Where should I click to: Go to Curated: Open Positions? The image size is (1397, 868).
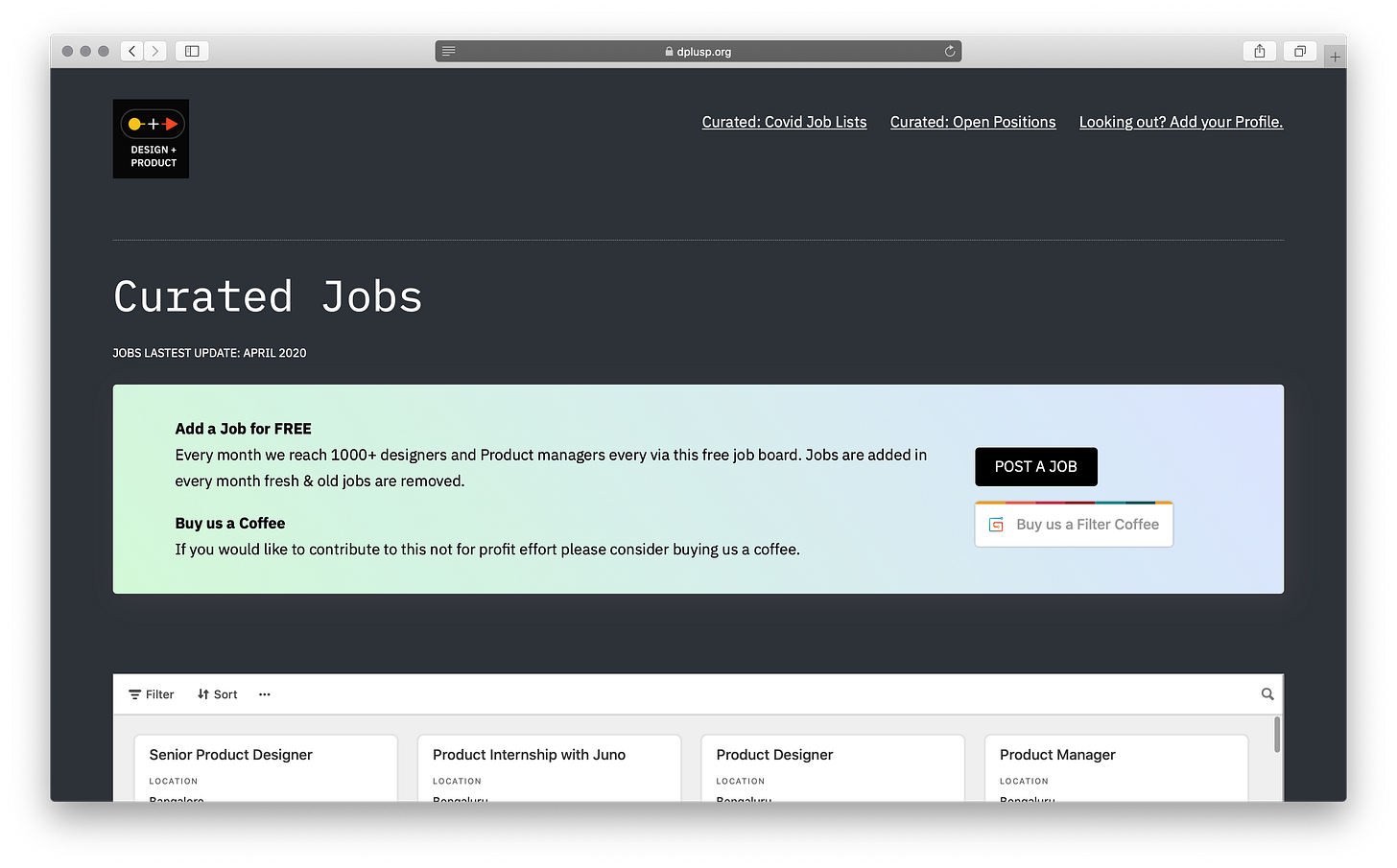[972, 122]
